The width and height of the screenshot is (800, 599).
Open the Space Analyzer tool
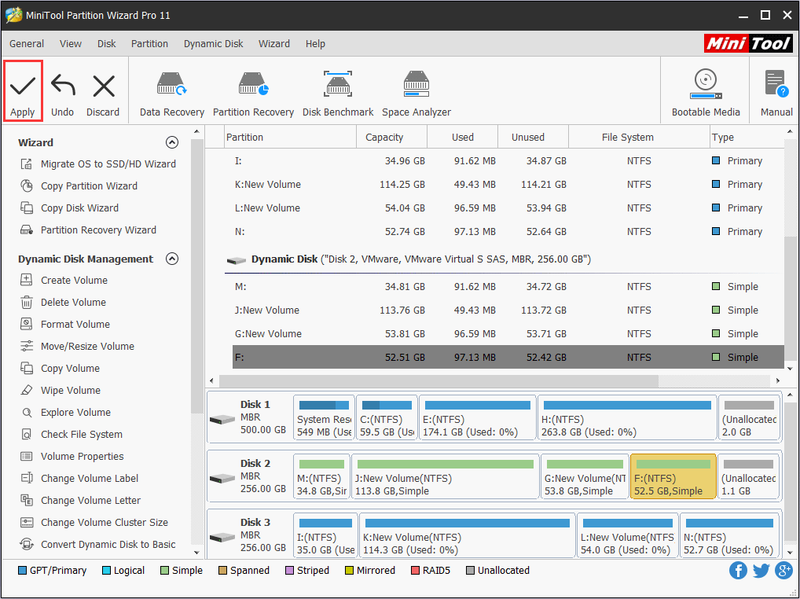(x=416, y=84)
